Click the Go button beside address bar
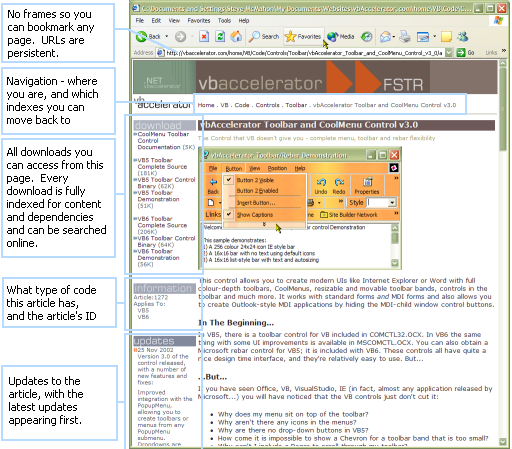This screenshot has height=449, width=512. [x=465, y=53]
